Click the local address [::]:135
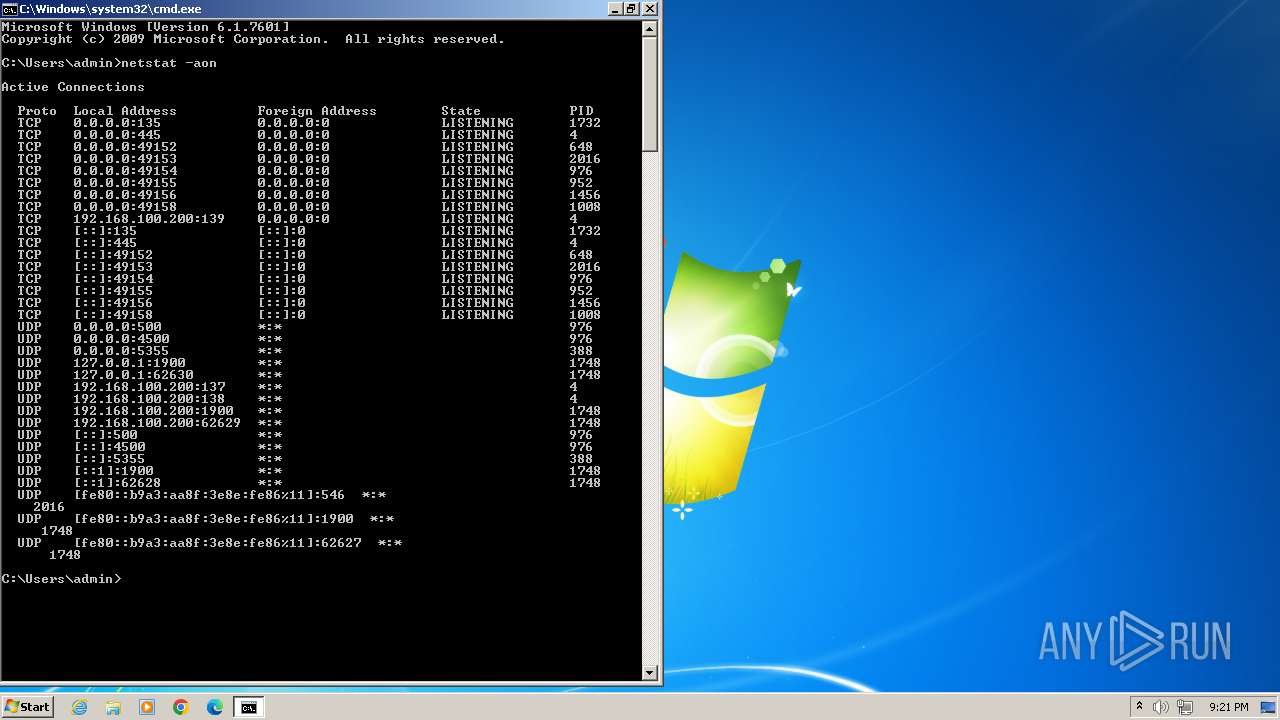This screenshot has height=720, width=1280. point(105,231)
